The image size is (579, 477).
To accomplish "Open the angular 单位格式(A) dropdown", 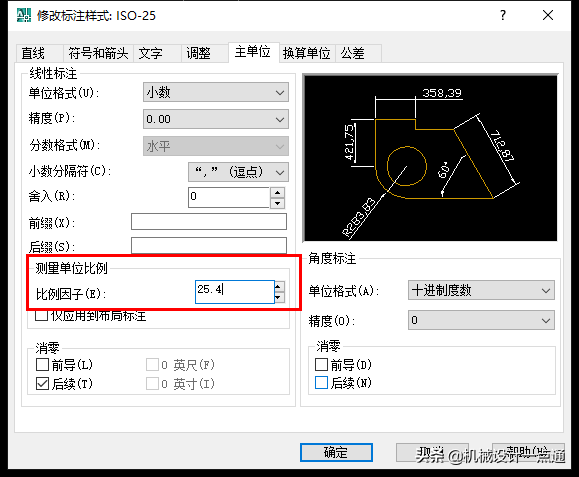I will pos(481,290).
